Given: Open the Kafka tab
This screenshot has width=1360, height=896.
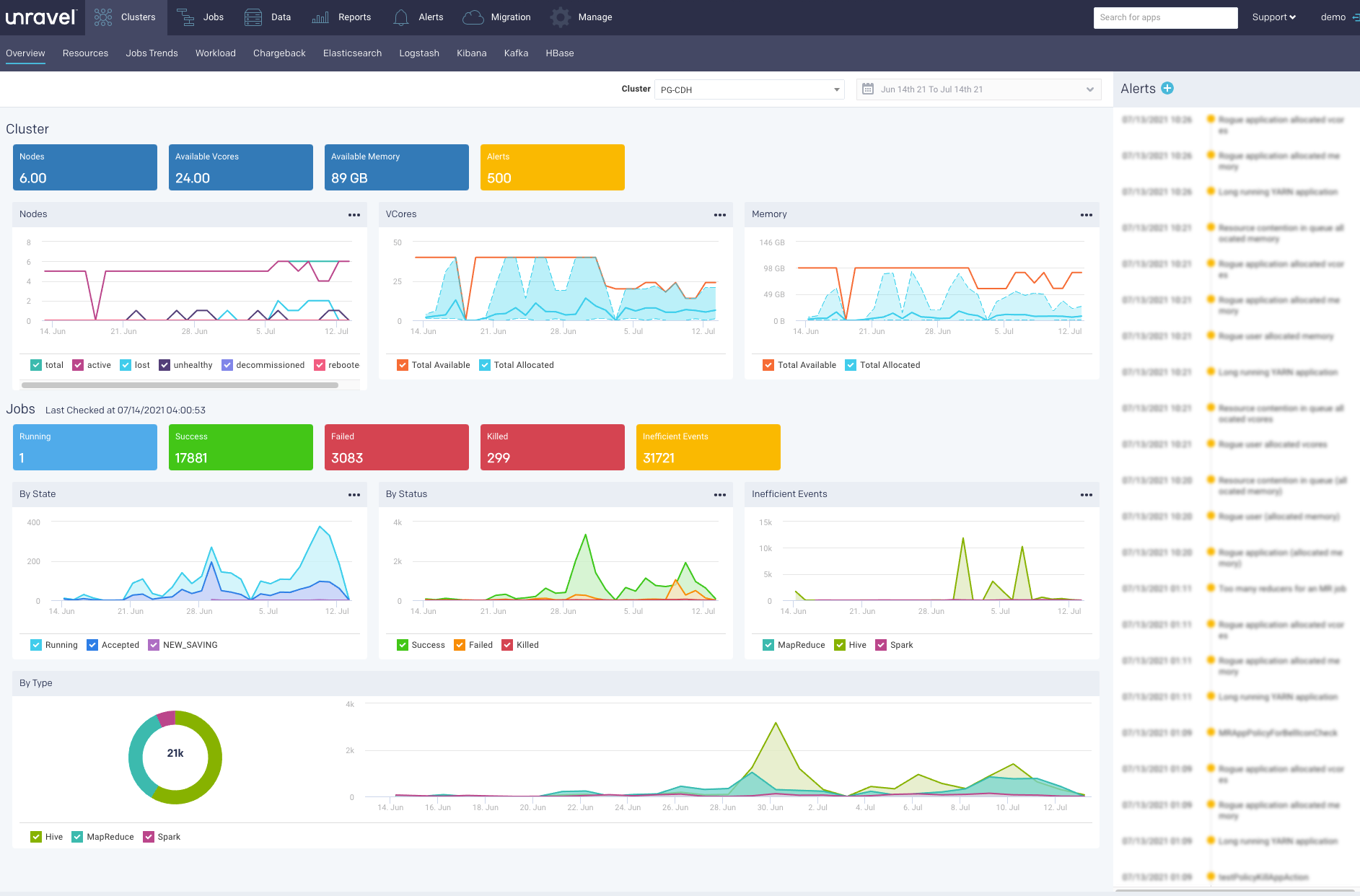Looking at the screenshot, I should tap(516, 53).
